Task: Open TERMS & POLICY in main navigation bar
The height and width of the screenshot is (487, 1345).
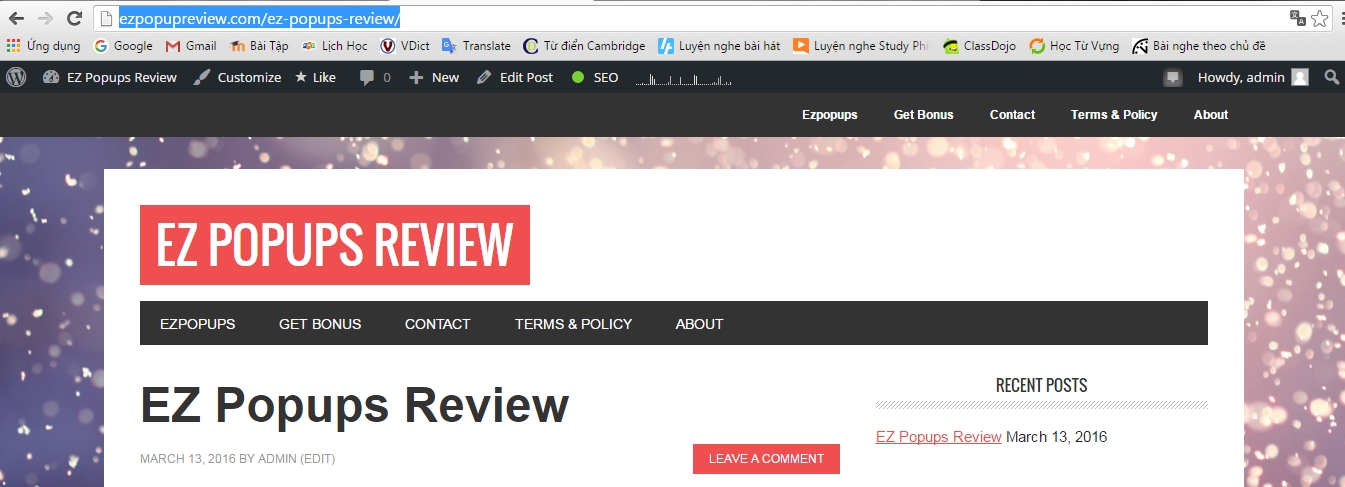Action: click(x=574, y=324)
